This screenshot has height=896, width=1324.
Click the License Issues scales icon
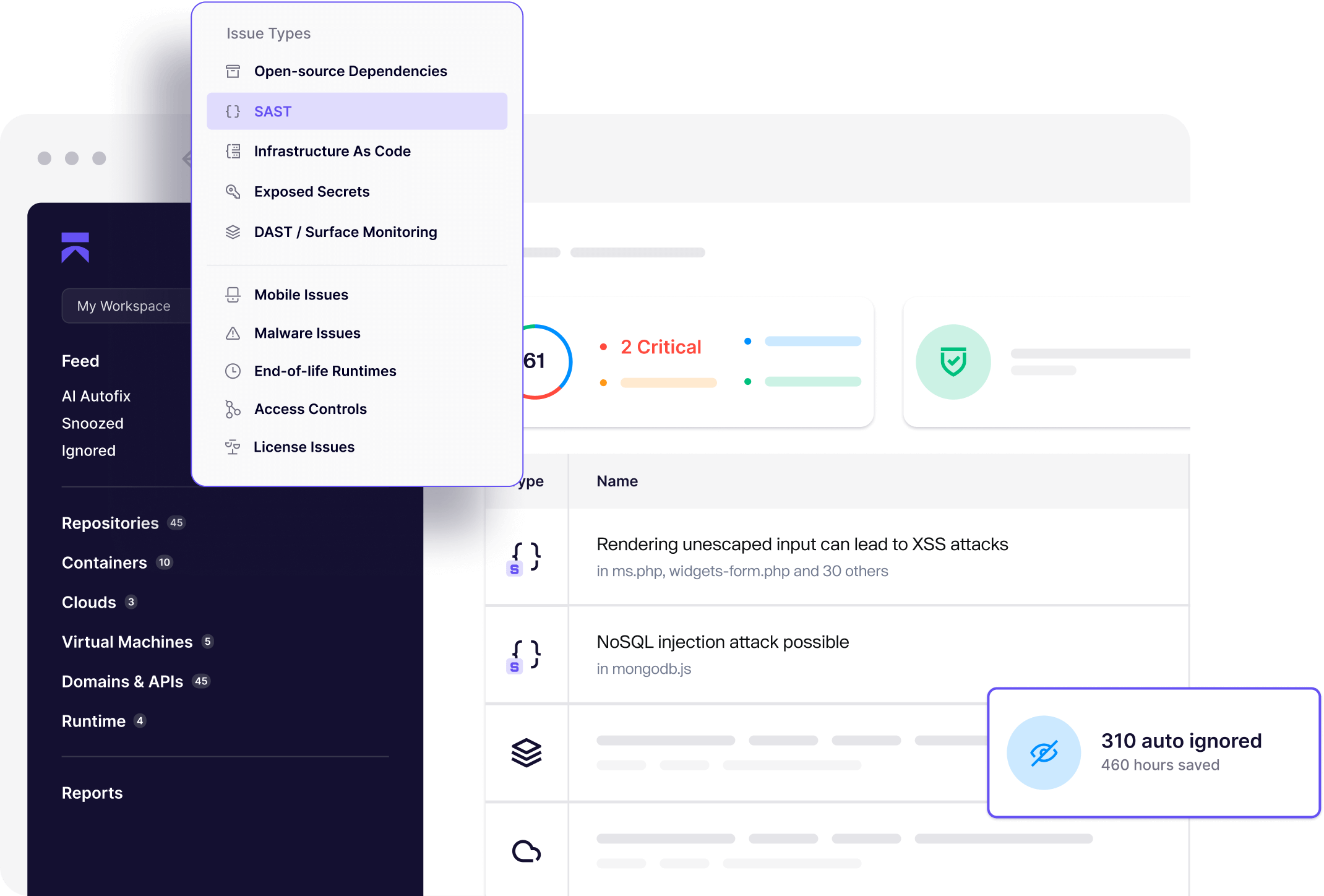click(233, 447)
